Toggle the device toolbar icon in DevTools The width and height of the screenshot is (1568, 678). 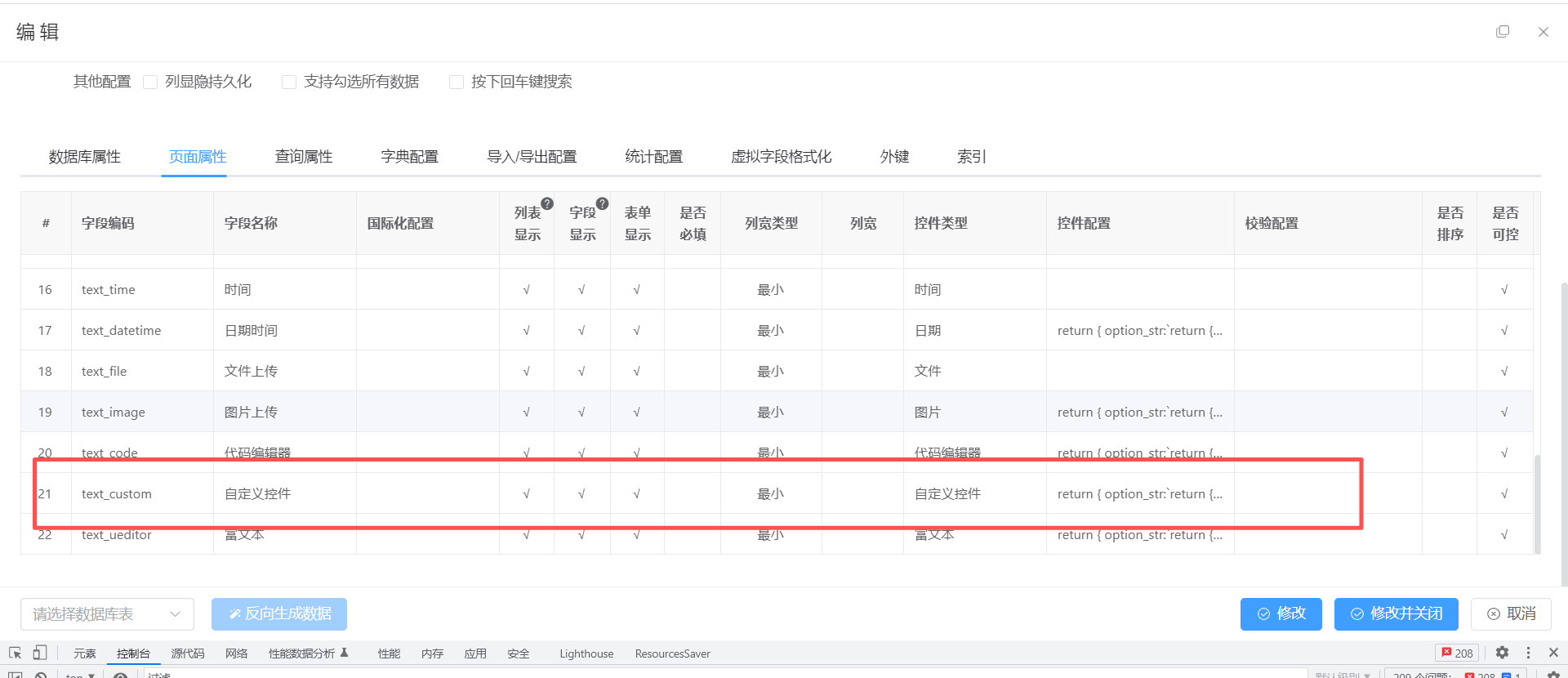pos(40,653)
